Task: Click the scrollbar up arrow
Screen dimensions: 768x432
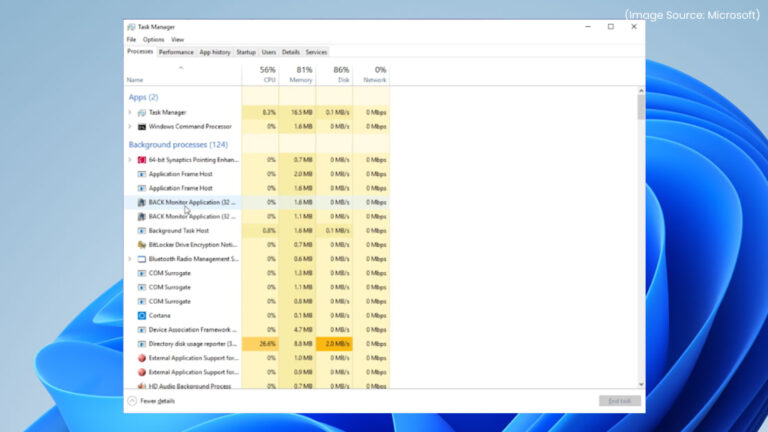Action: tap(641, 91)
